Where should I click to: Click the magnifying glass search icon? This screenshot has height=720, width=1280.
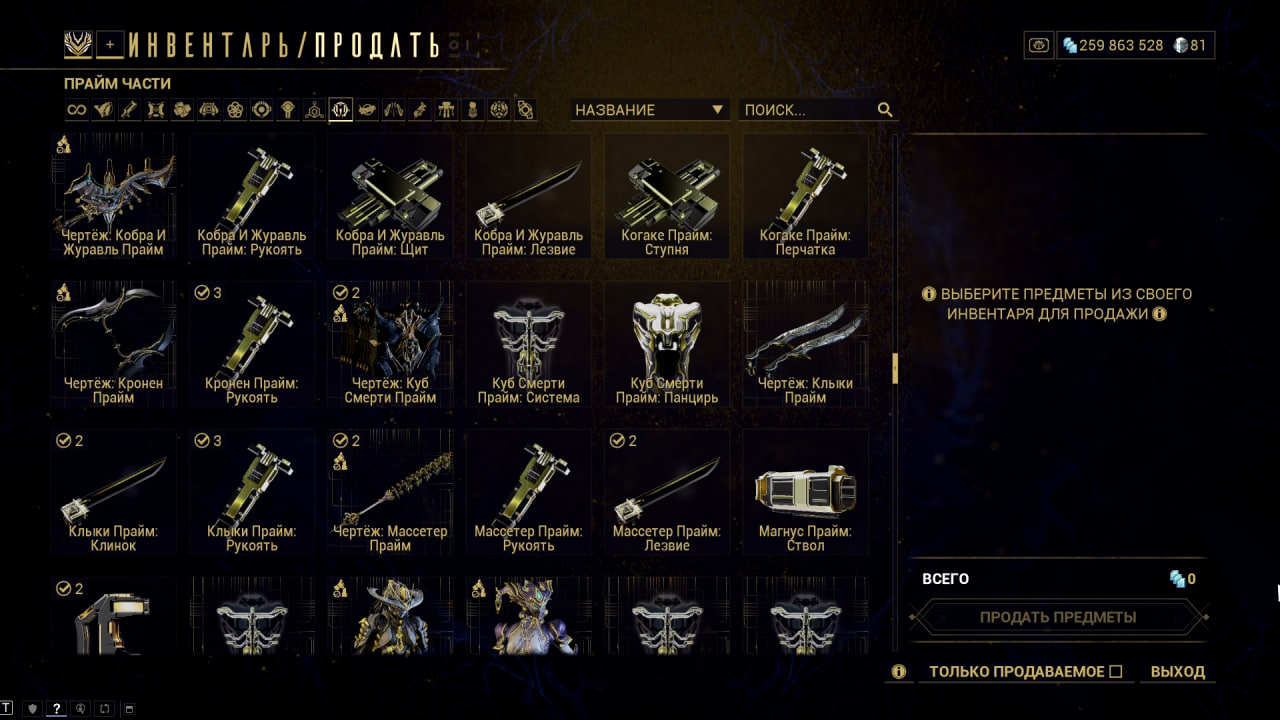pos(885,110)
